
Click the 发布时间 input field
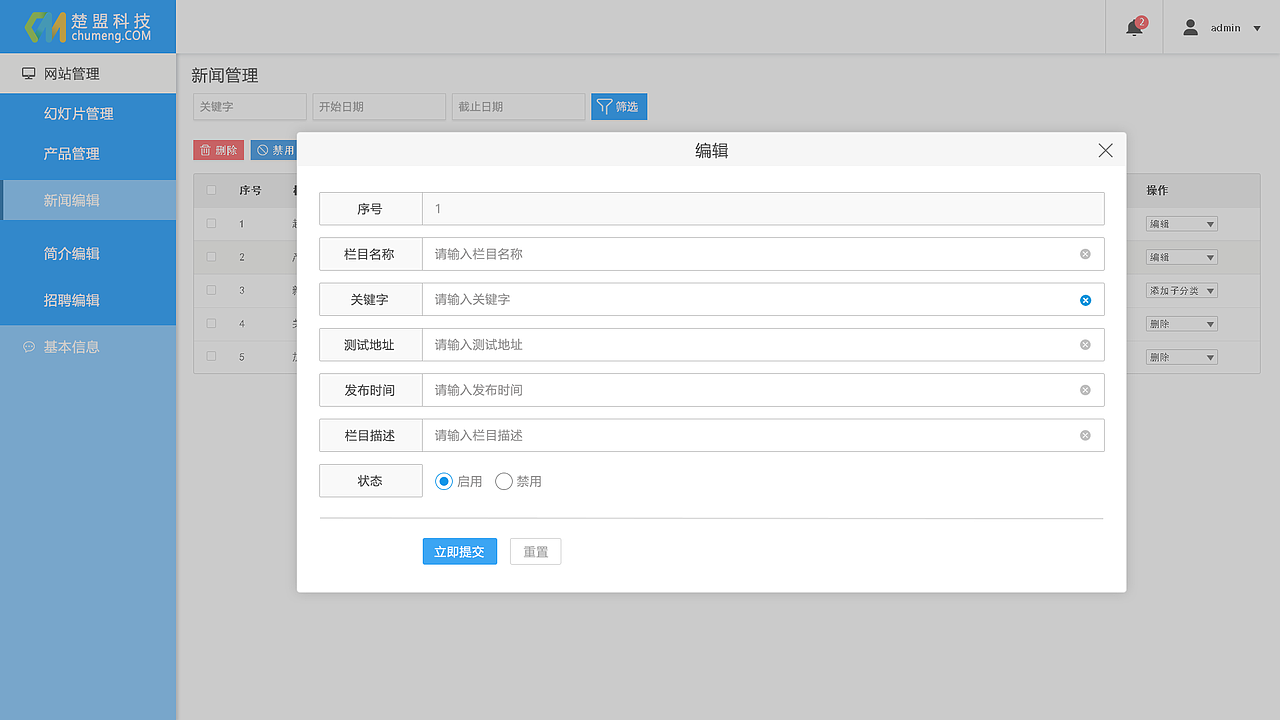coord(763,390)
